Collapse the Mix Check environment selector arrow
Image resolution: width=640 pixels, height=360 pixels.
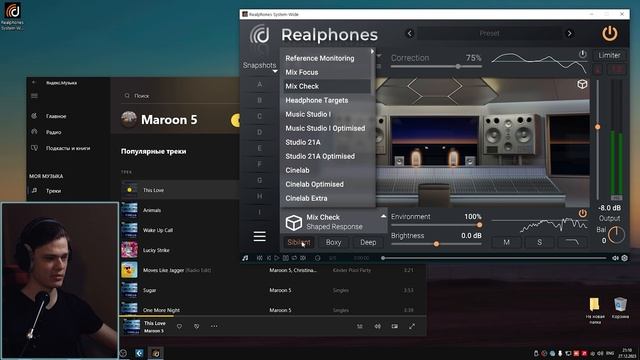[383, 216]
